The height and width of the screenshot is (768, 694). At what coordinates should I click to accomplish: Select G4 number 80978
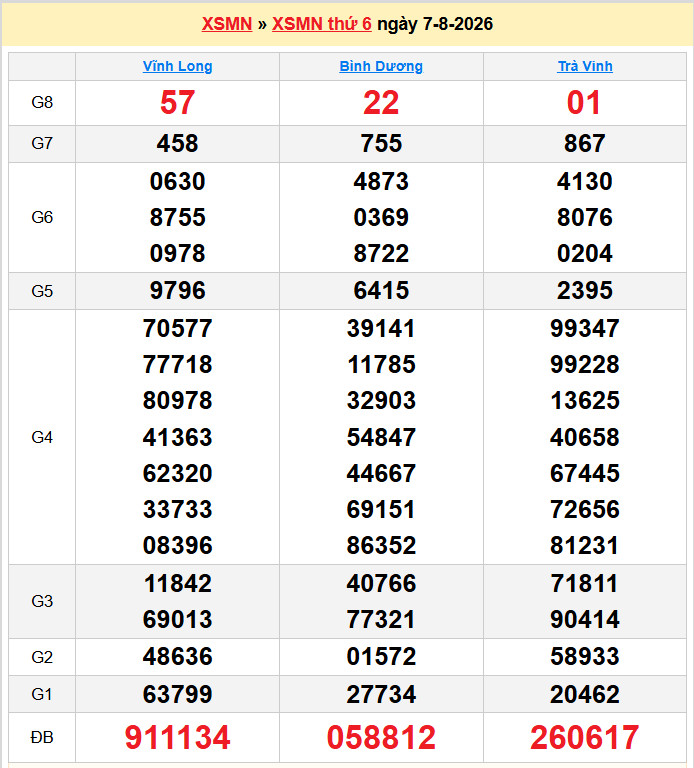click(x=177, y=401)
